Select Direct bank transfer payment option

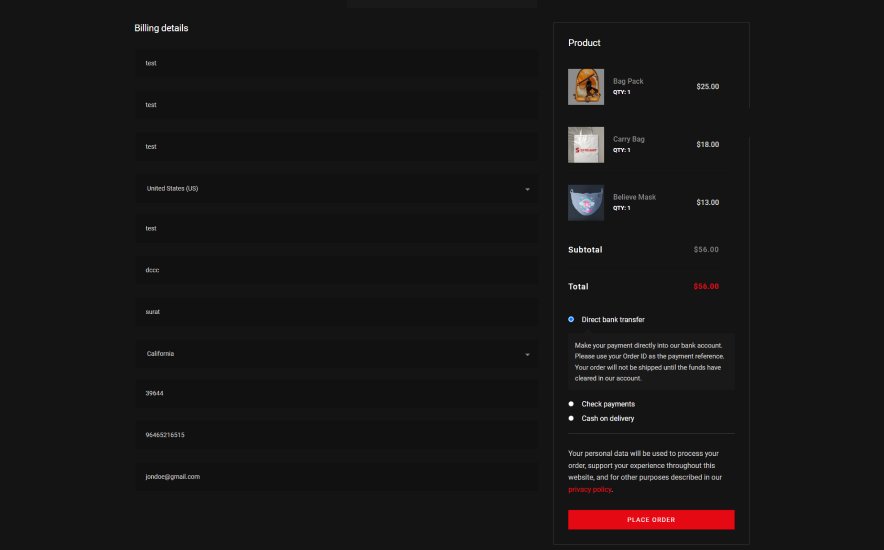(571, 320)
